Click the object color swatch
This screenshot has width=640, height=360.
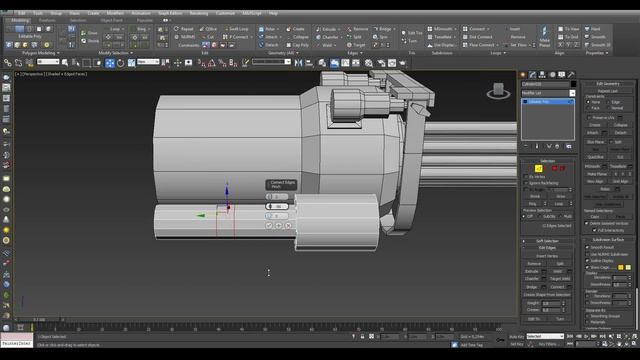(x=573, y=84)
